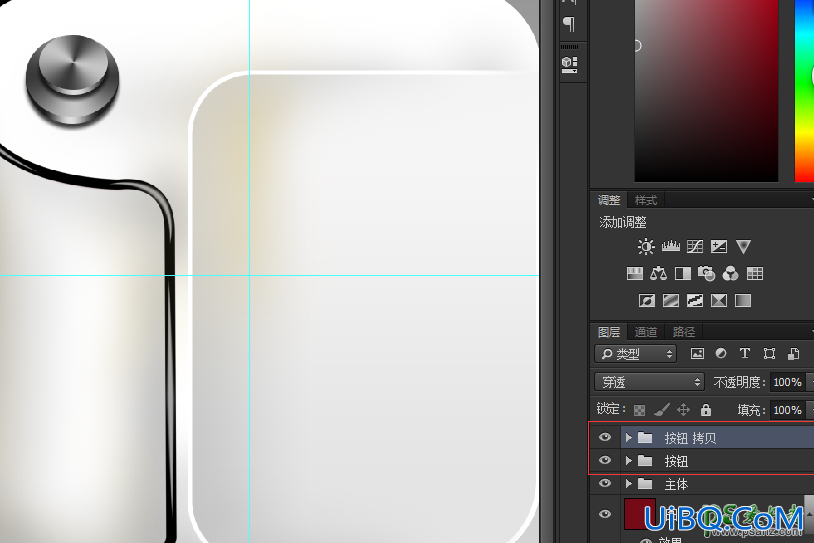Expand the 主体 group
This screenshot has height=543, width=814.
(629, 484)
